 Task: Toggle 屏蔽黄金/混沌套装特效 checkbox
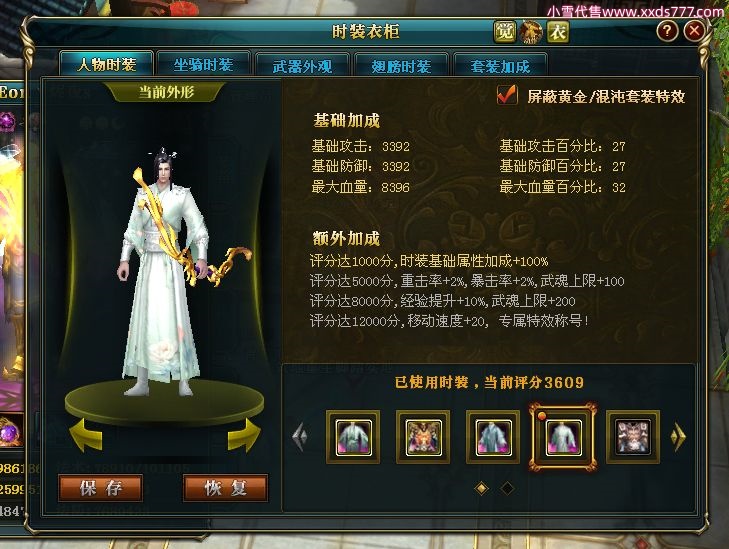tap(507, 95)
